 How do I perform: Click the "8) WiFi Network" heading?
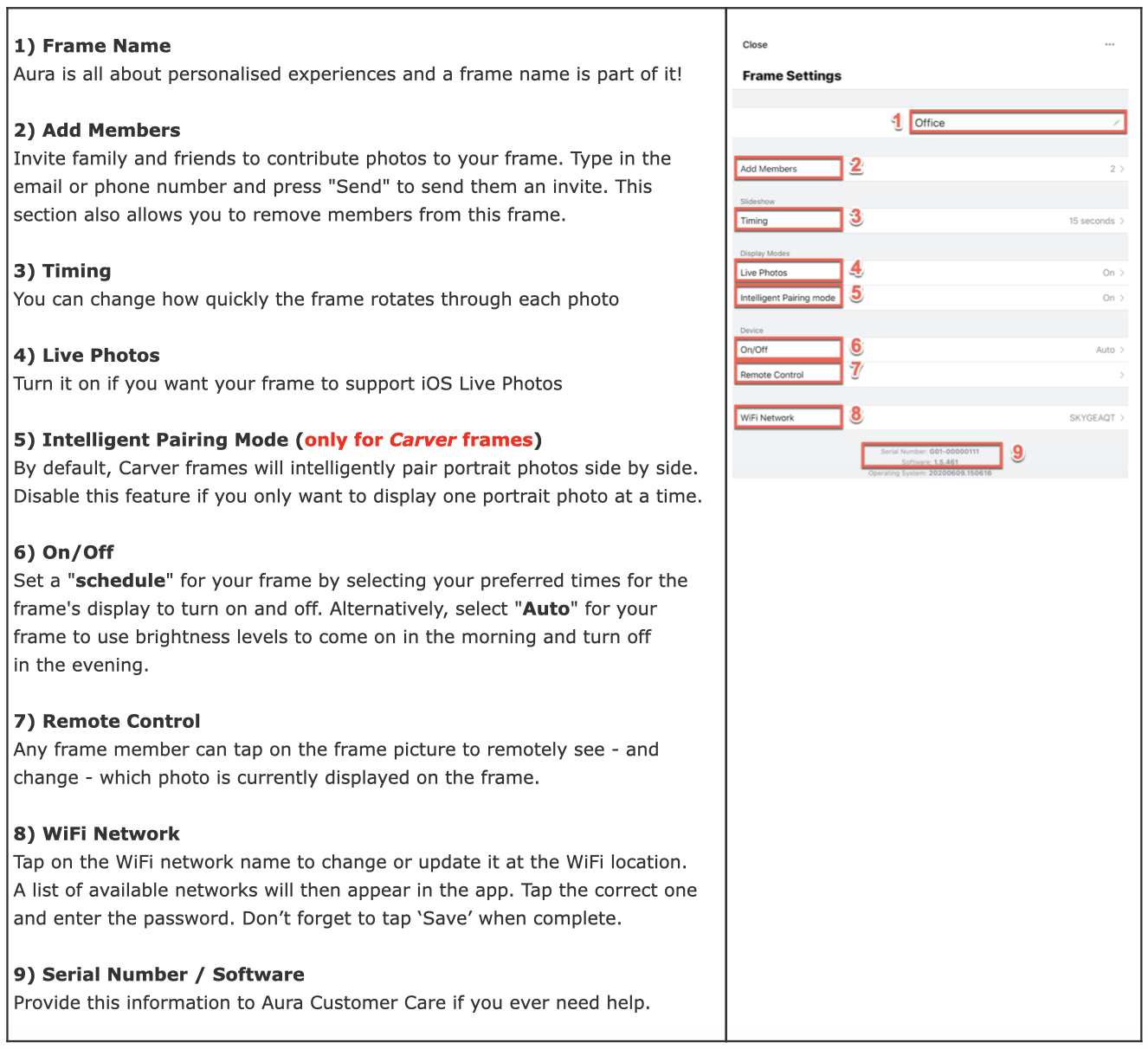click(x=96, y=834)
